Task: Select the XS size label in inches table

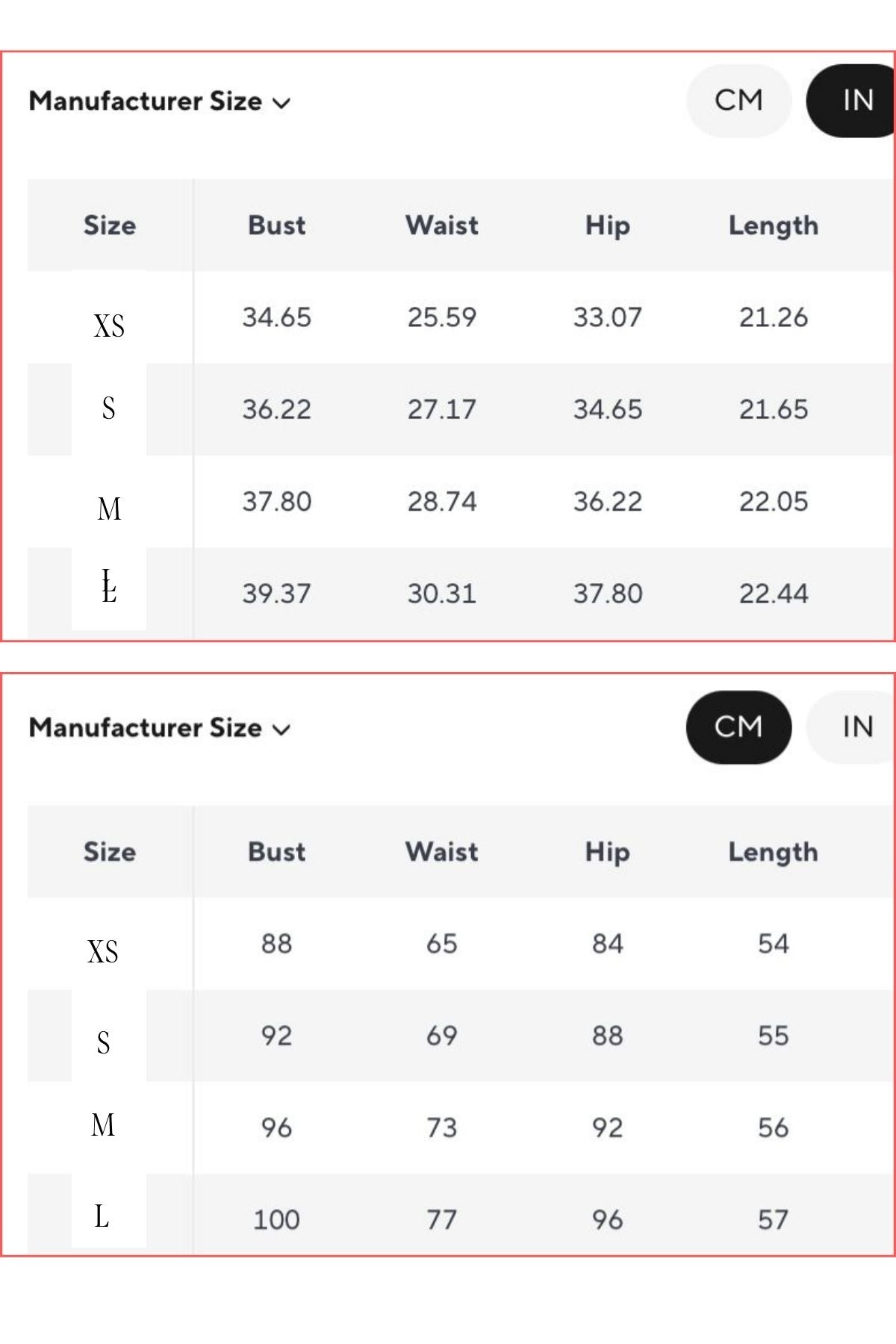Action: point(109,326)
